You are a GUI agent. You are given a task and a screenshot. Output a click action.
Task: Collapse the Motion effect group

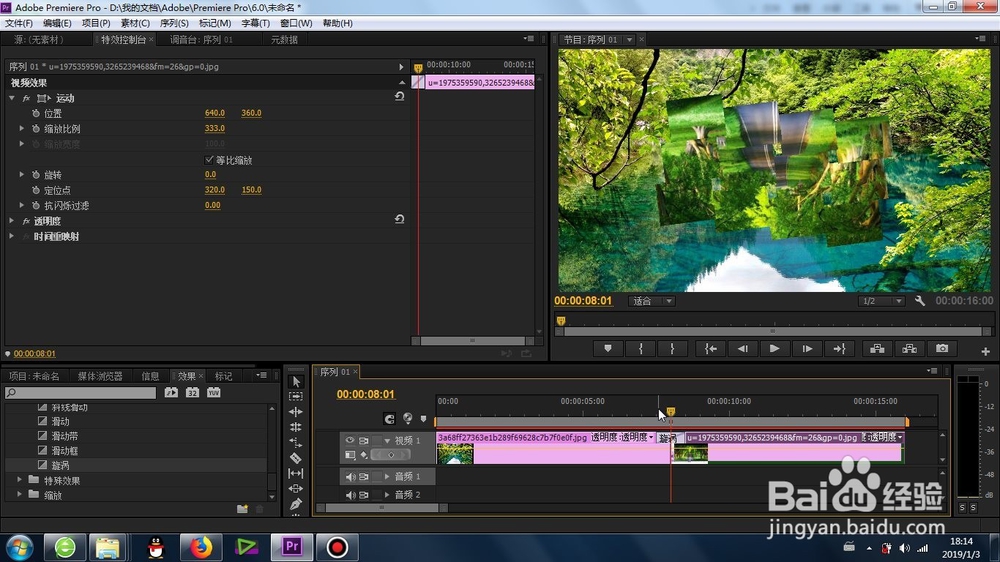(11, 98)
